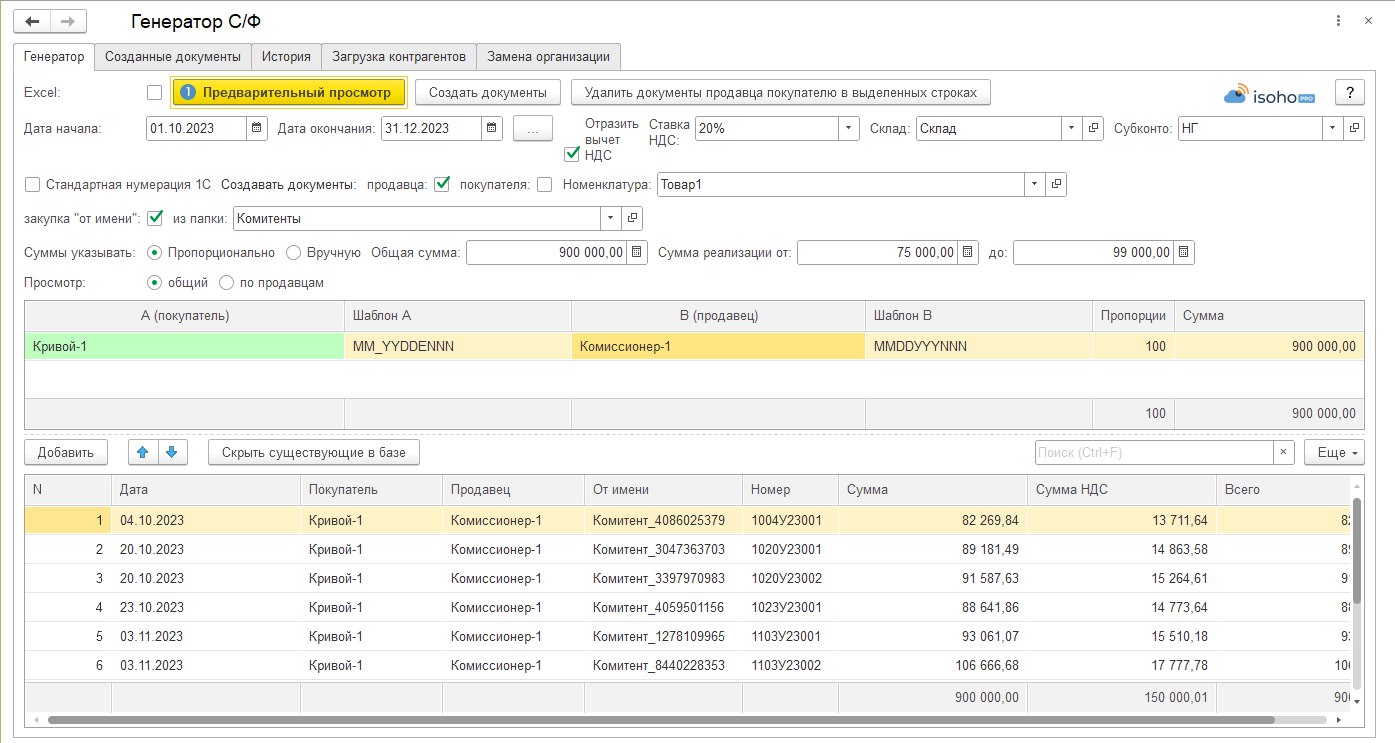
Task: Click Скрыть существующие в базе
Action: tap(314, 453)
